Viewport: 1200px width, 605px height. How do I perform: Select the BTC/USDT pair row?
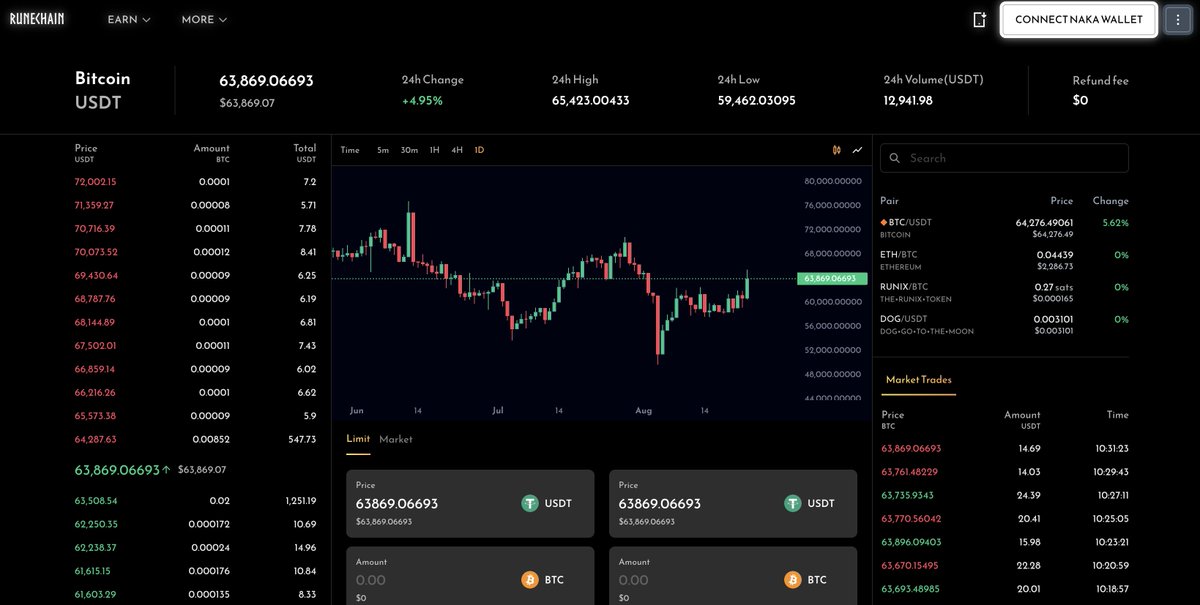(1004, 227)
